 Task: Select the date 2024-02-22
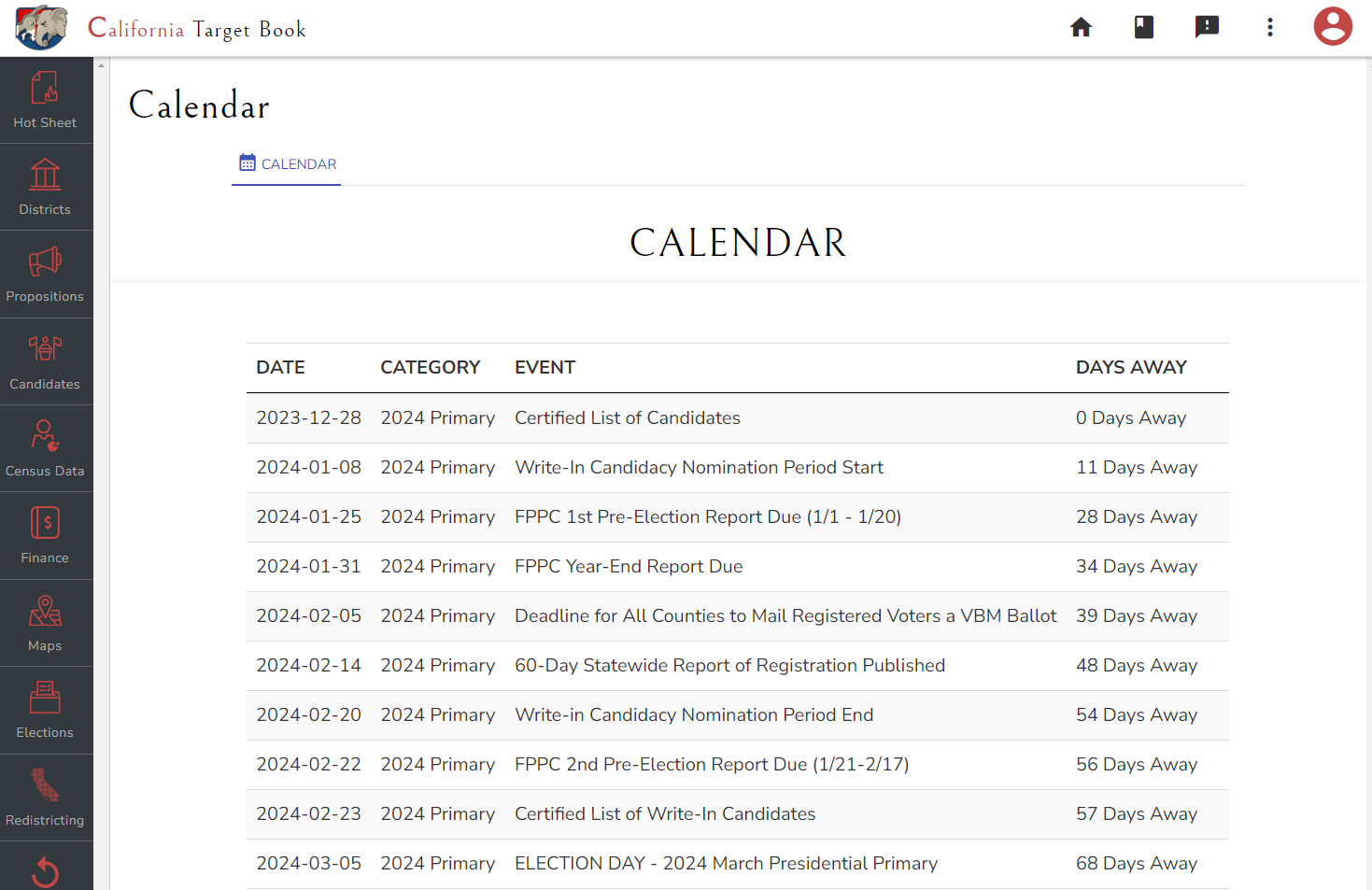click(309, 765)
